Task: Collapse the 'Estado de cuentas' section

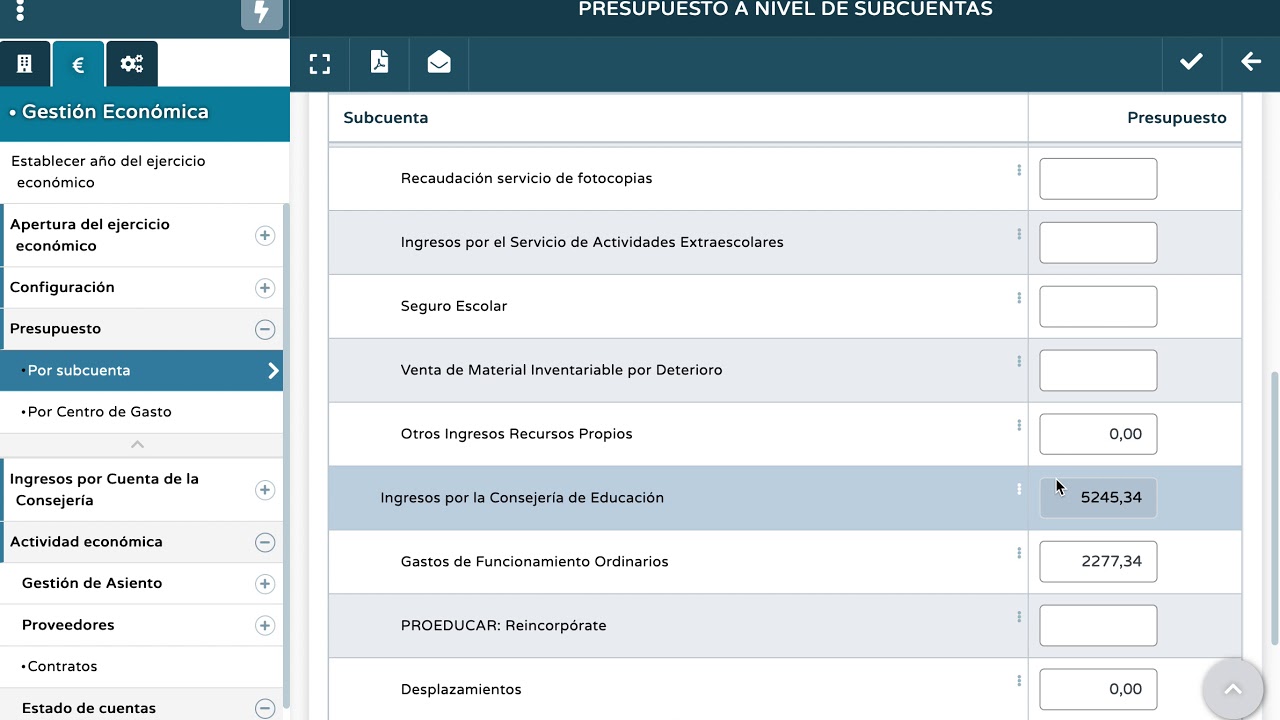Action: (265, 708)
